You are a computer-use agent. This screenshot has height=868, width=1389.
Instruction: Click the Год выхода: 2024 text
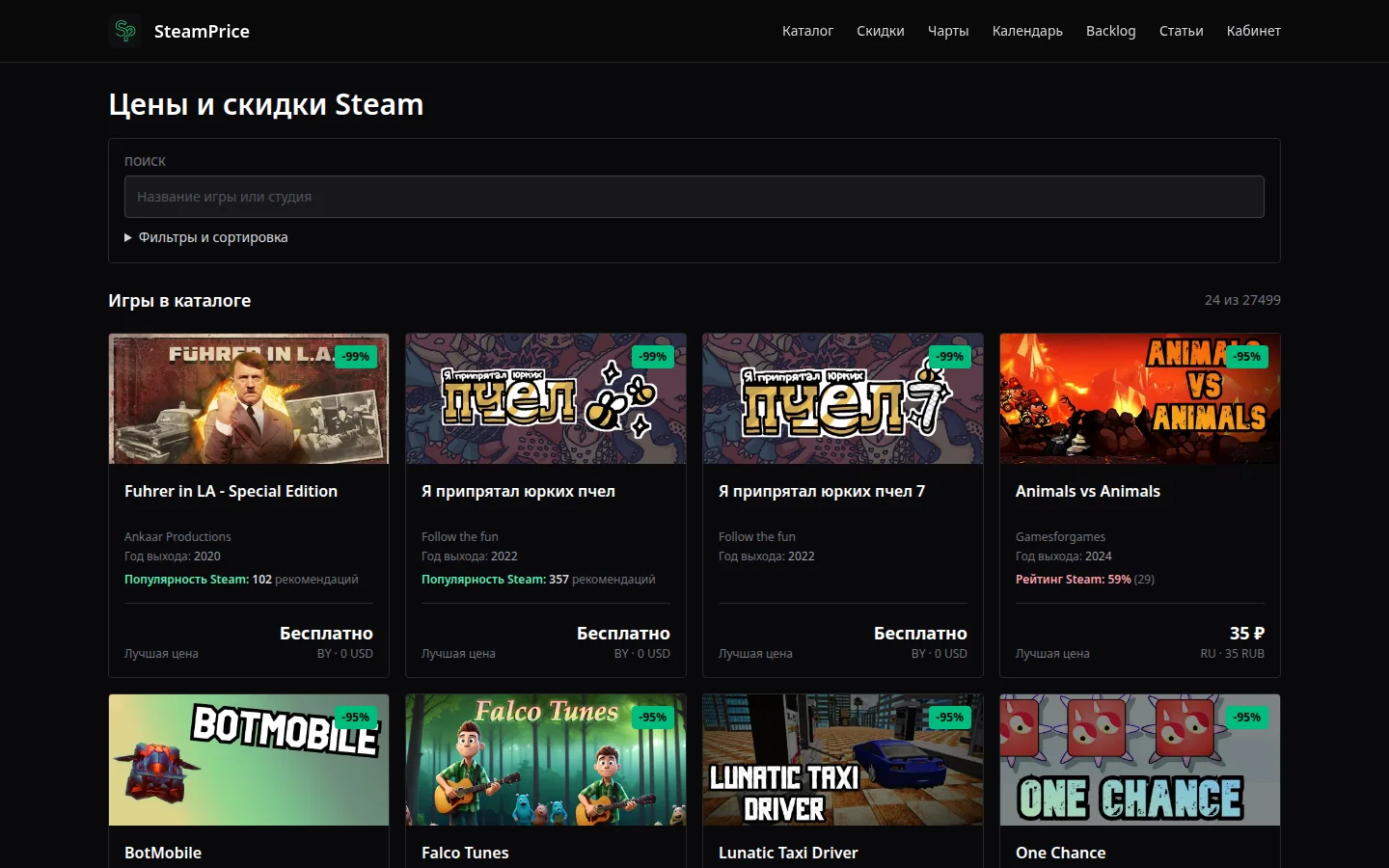point(1064,556)
